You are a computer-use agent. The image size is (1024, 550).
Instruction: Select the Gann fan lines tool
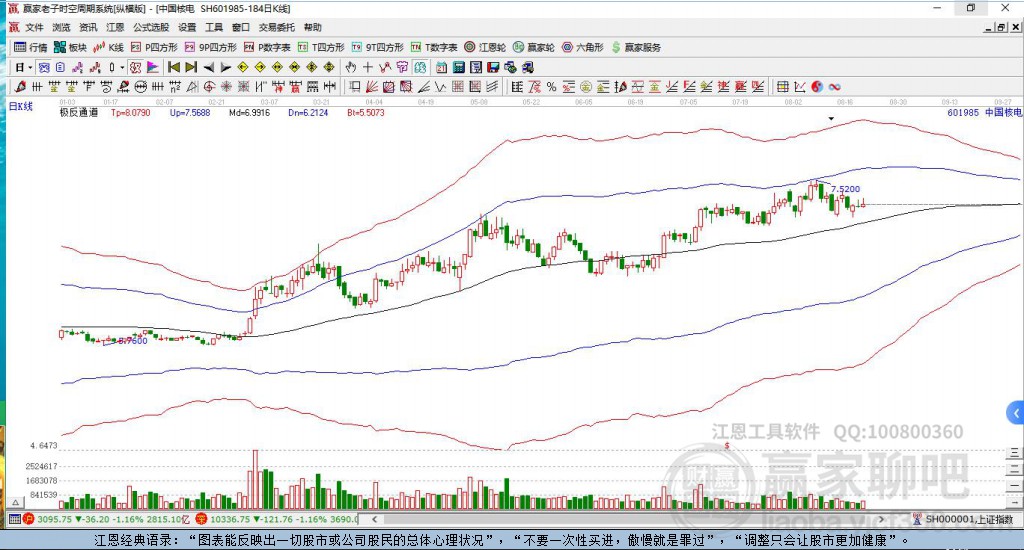click(x=372, y=86)
